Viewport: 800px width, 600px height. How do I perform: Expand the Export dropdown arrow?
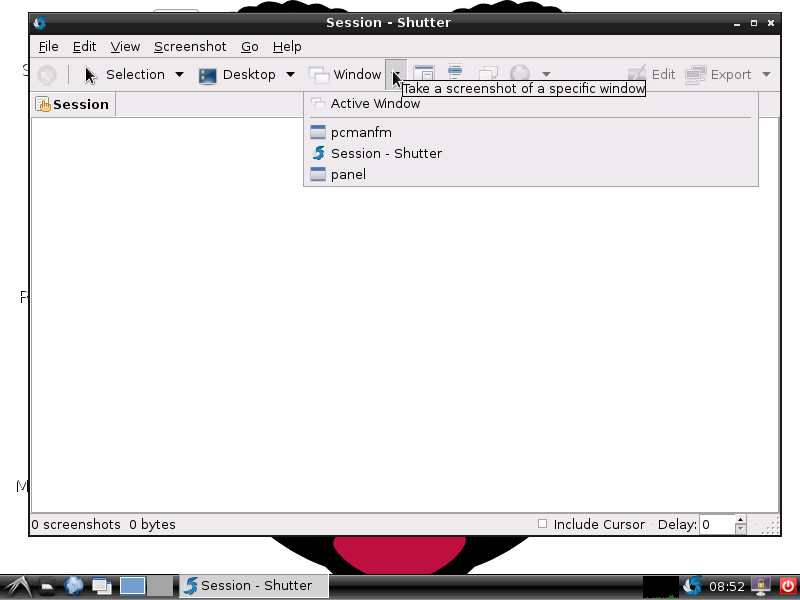tap(766, 74)
